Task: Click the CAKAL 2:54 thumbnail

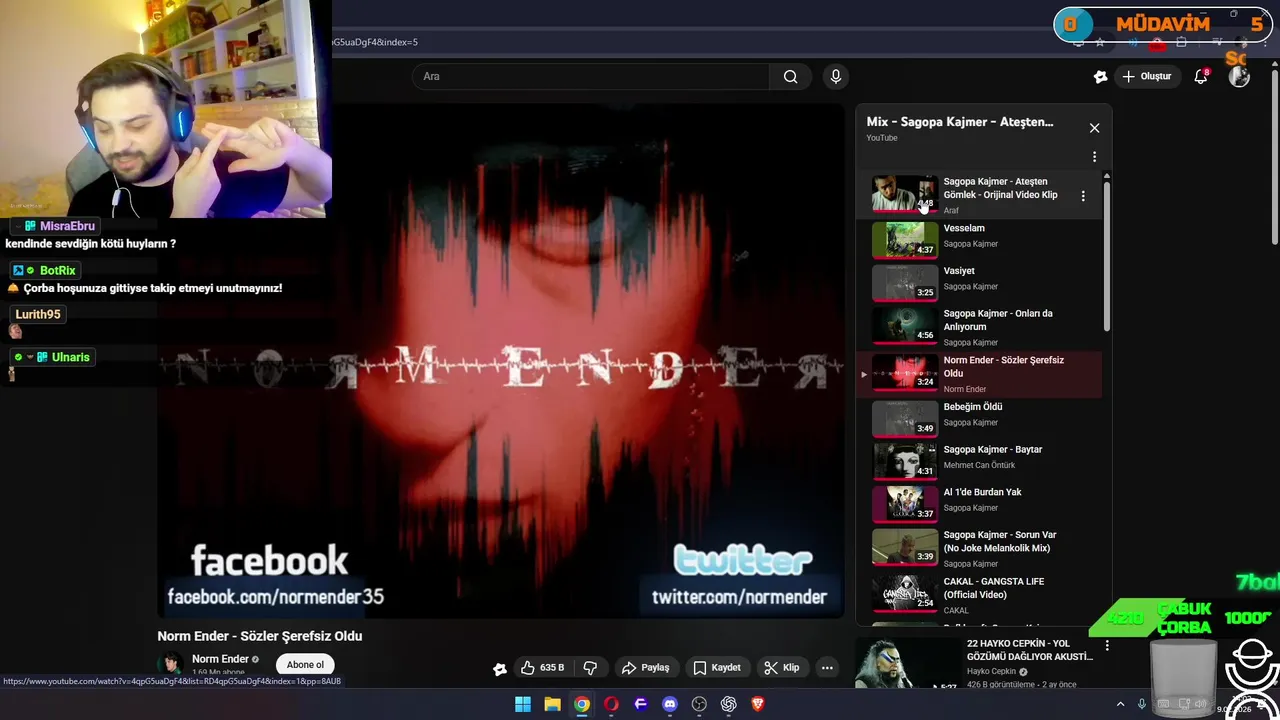Action: 904,593
